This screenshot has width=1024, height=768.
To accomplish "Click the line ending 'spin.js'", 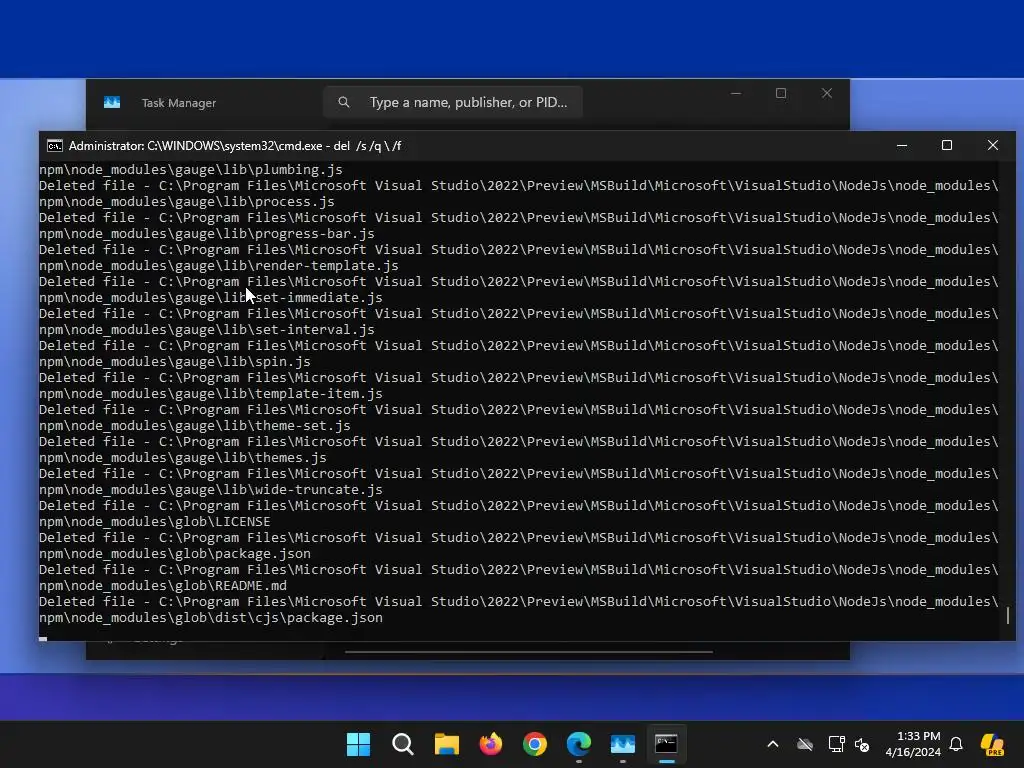I will click(175, 362).
